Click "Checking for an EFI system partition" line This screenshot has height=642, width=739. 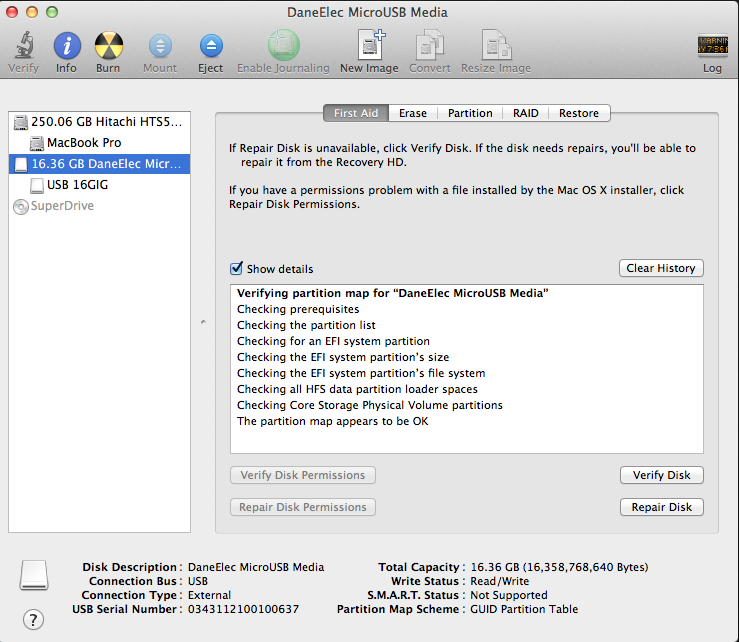333,341
